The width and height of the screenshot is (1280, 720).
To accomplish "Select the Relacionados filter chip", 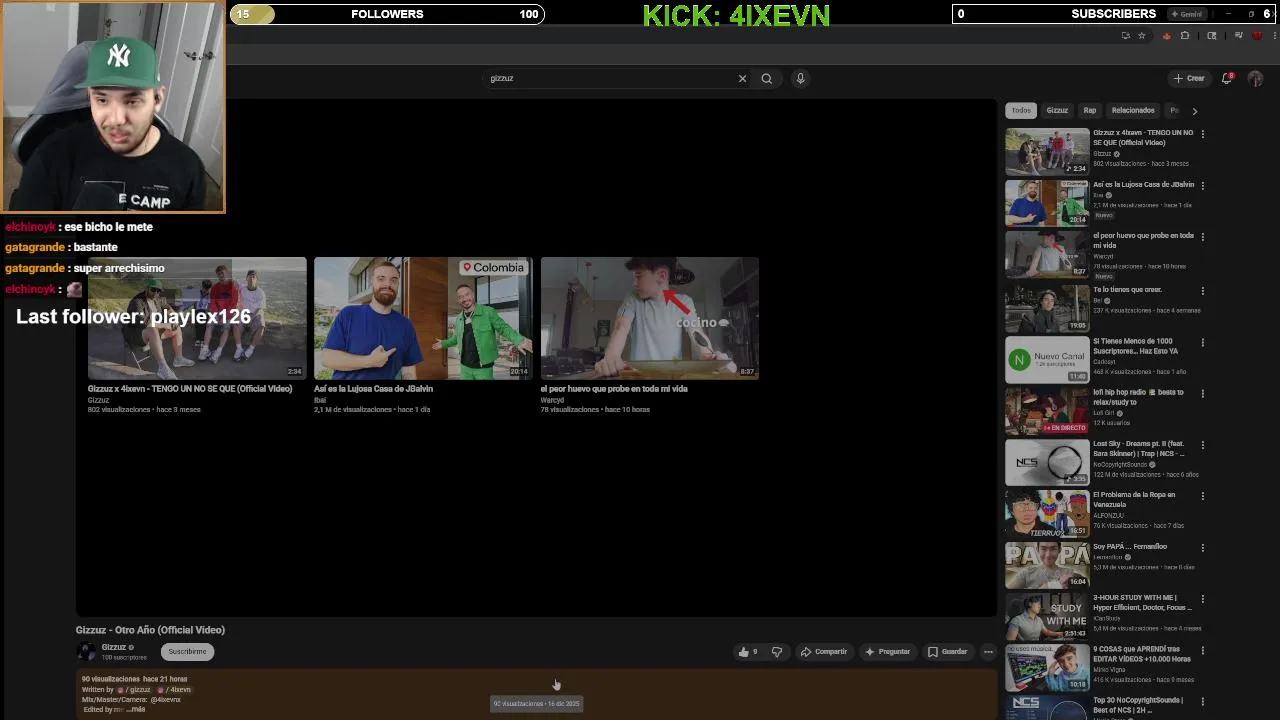I will [x=1133, y=110].
